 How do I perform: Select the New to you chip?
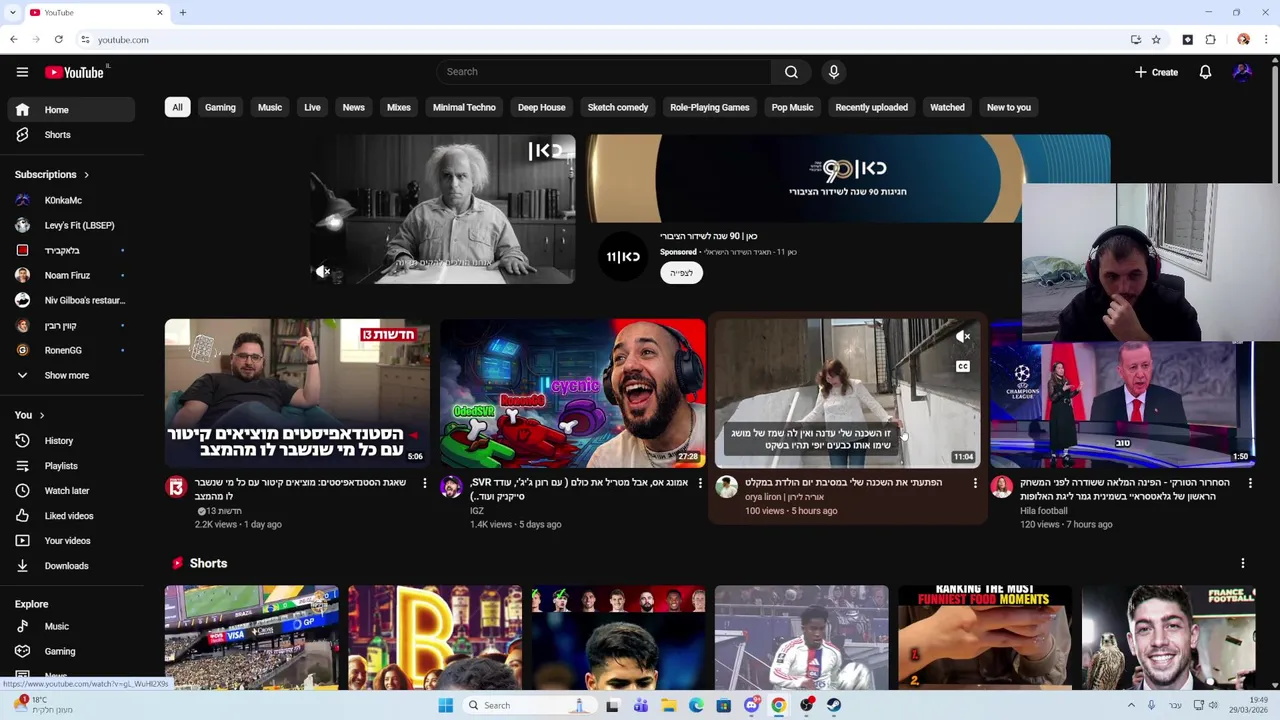pyautogui.click(x=1009, y=107)
